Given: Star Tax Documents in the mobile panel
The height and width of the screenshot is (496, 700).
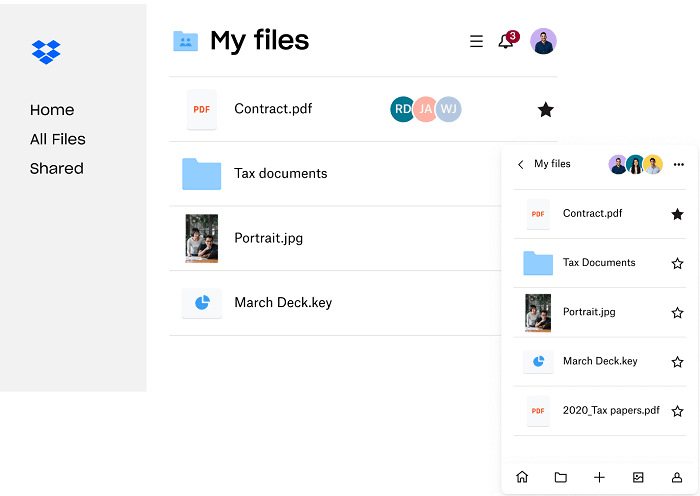Looking at the screenshot, I should click(x=677, y=263).
